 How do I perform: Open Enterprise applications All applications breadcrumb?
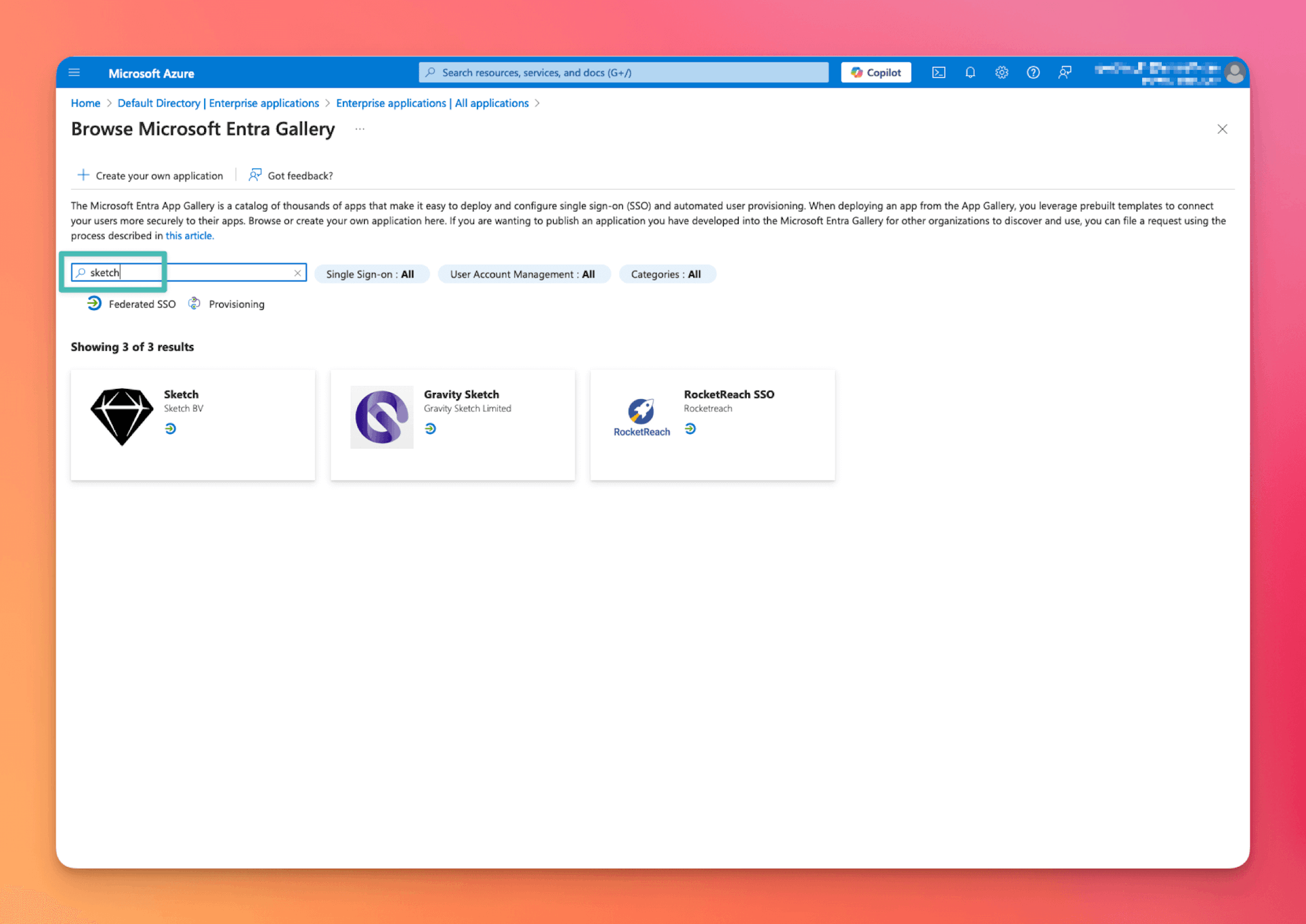click(x=432, y=103)
